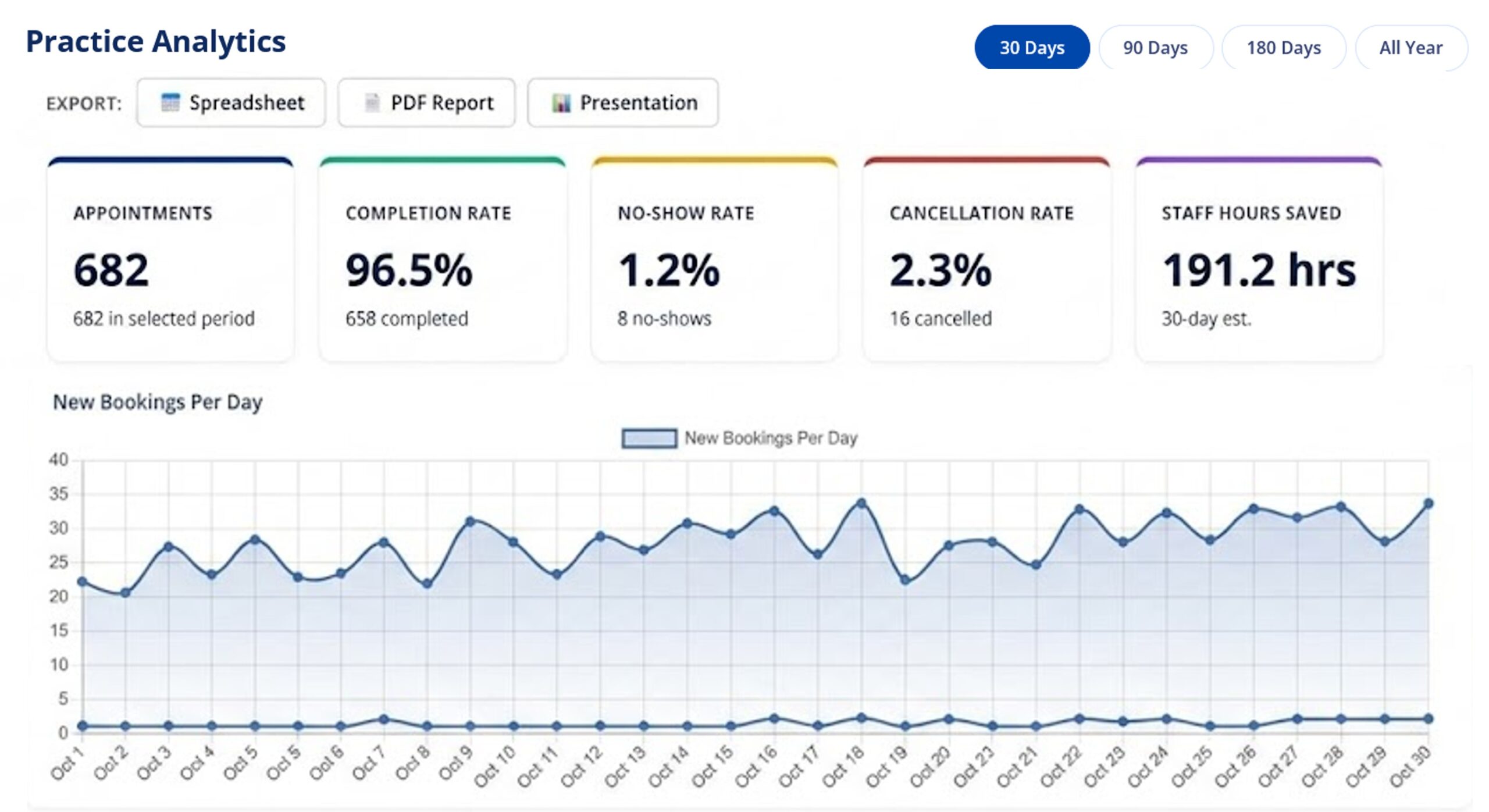Select the 30 Days range
Screen dimensions: 1489x812
coord(1031,47)
